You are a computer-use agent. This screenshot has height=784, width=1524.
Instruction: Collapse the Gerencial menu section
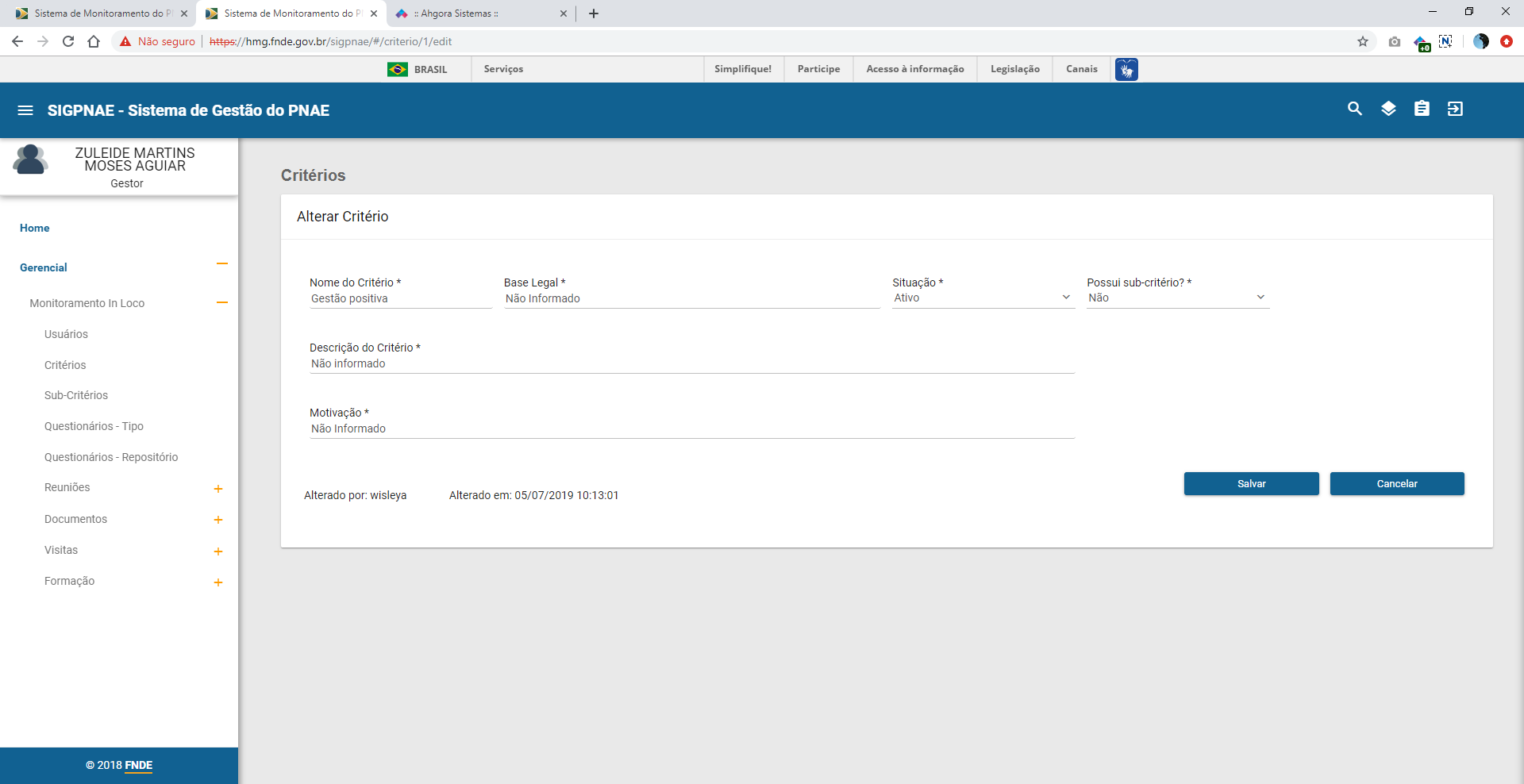coord(222,264)
